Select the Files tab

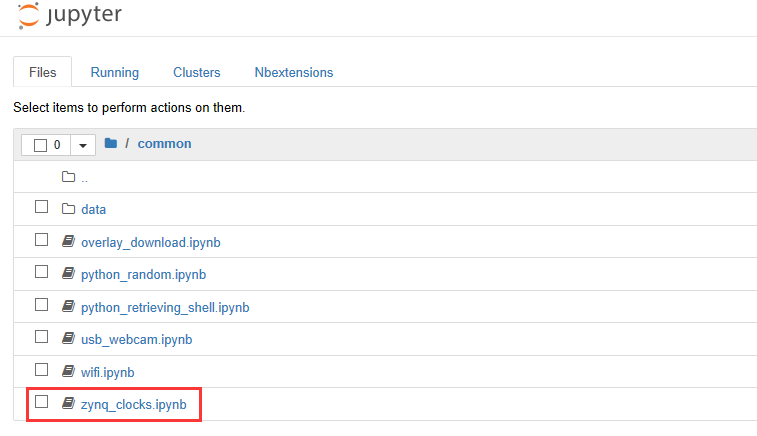tap(42, 72)
